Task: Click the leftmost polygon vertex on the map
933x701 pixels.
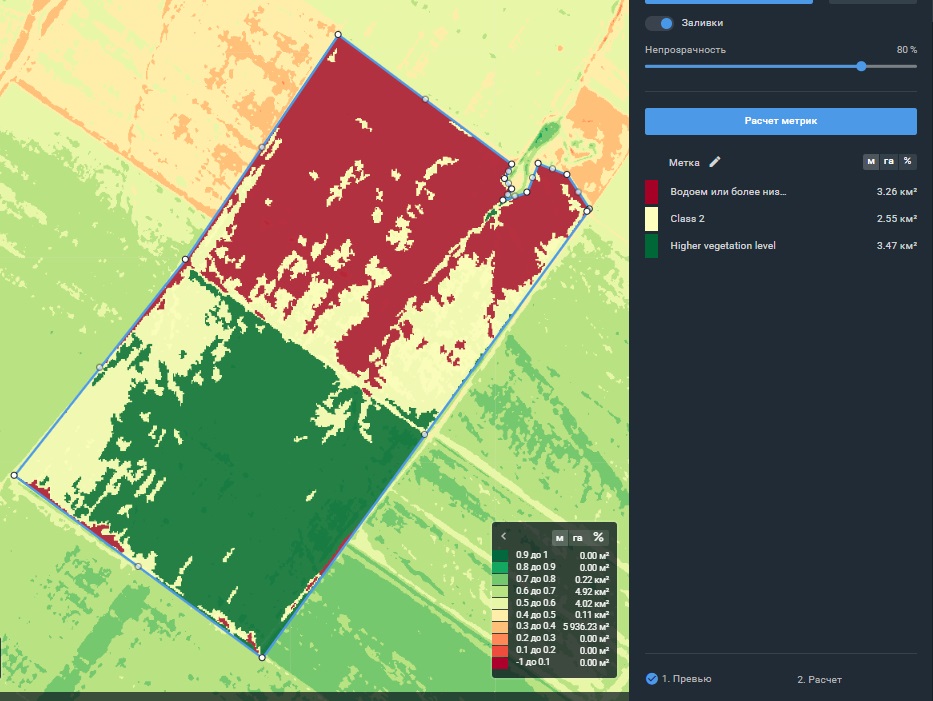Action: tap(14, 476)
